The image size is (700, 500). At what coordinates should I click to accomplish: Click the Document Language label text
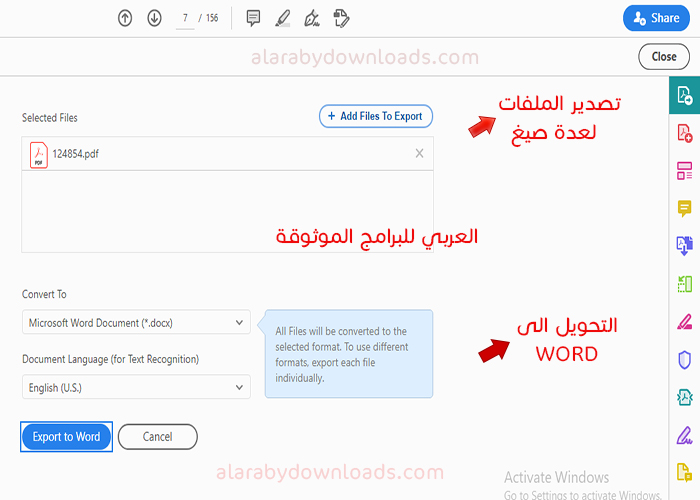[110, 359]
